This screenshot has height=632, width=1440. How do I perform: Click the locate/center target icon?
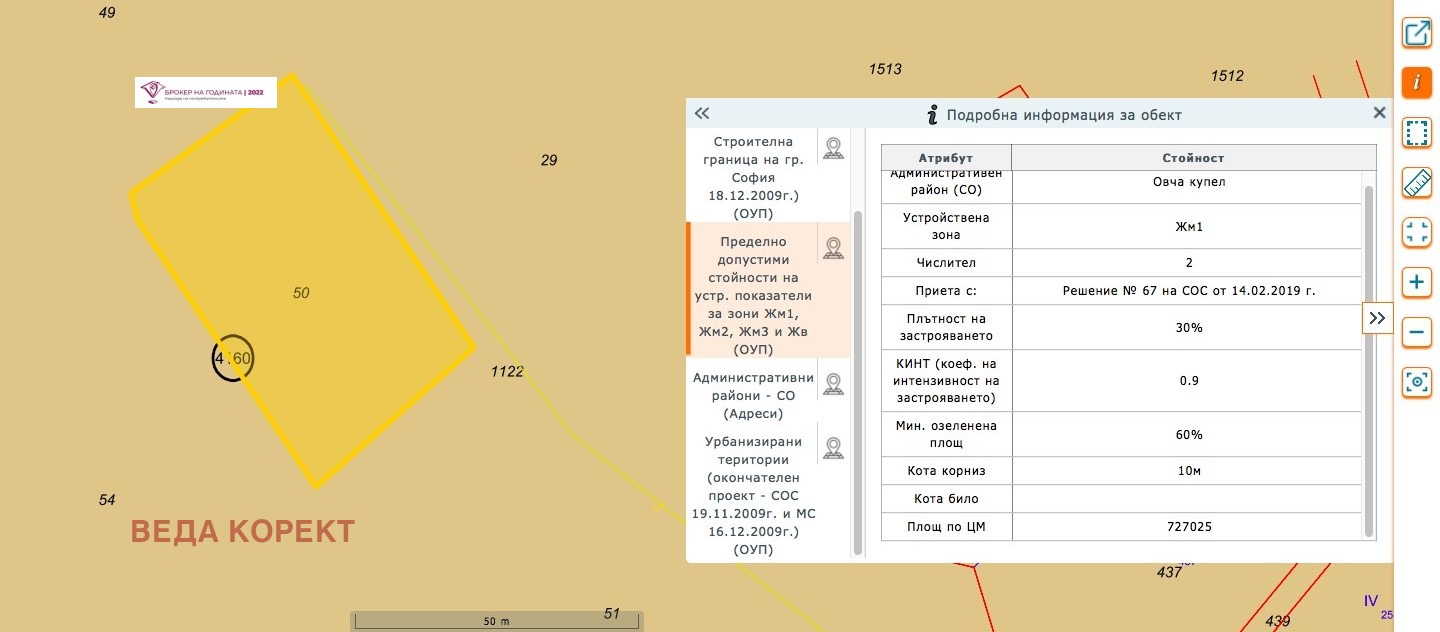(x=1417, y=382)
